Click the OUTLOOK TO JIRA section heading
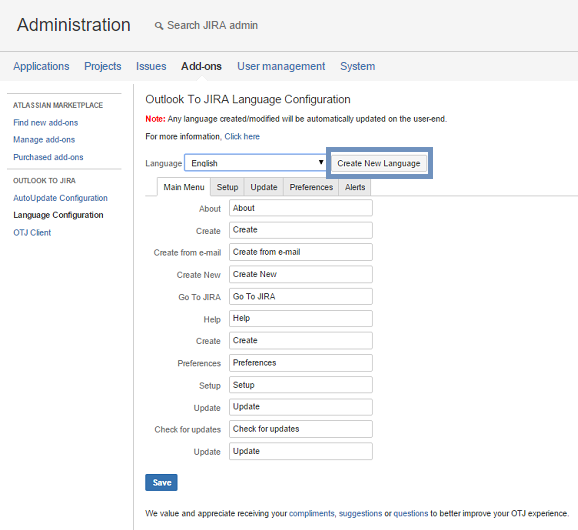 pyautogui.click(x=44, y=181)
